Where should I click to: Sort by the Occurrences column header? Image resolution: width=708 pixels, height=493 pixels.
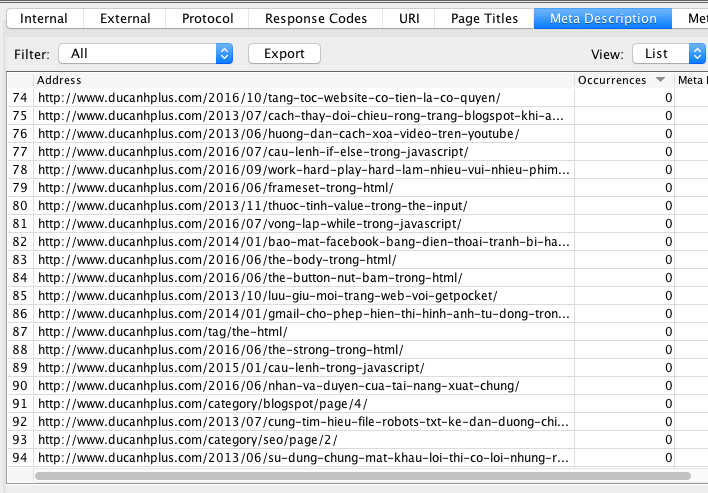[612, 80]
